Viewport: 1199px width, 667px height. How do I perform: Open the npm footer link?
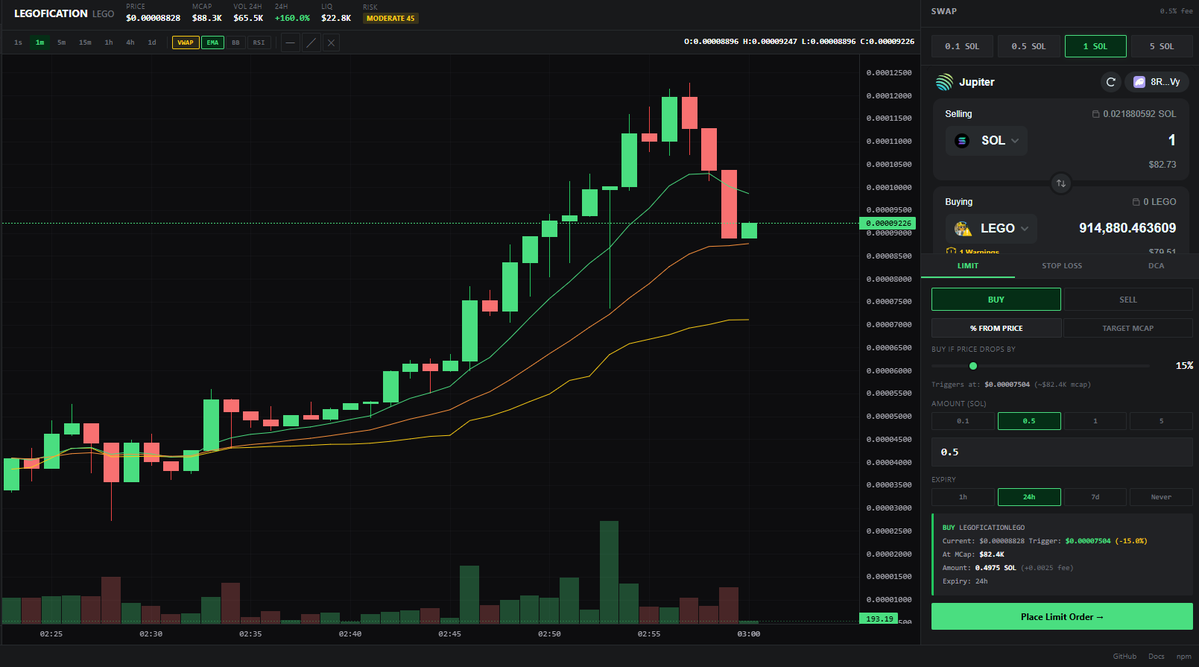[x=1184, y=656]
